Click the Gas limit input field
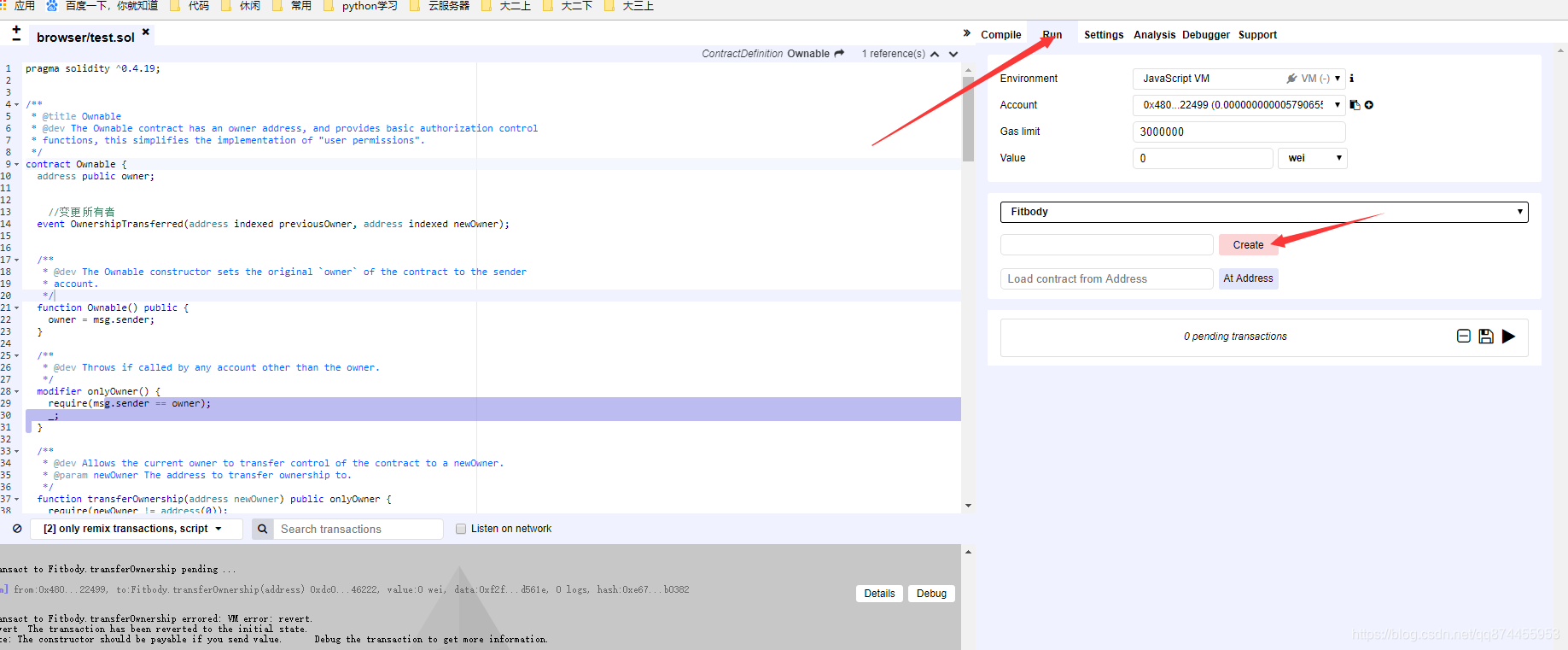 [1239, 132]
